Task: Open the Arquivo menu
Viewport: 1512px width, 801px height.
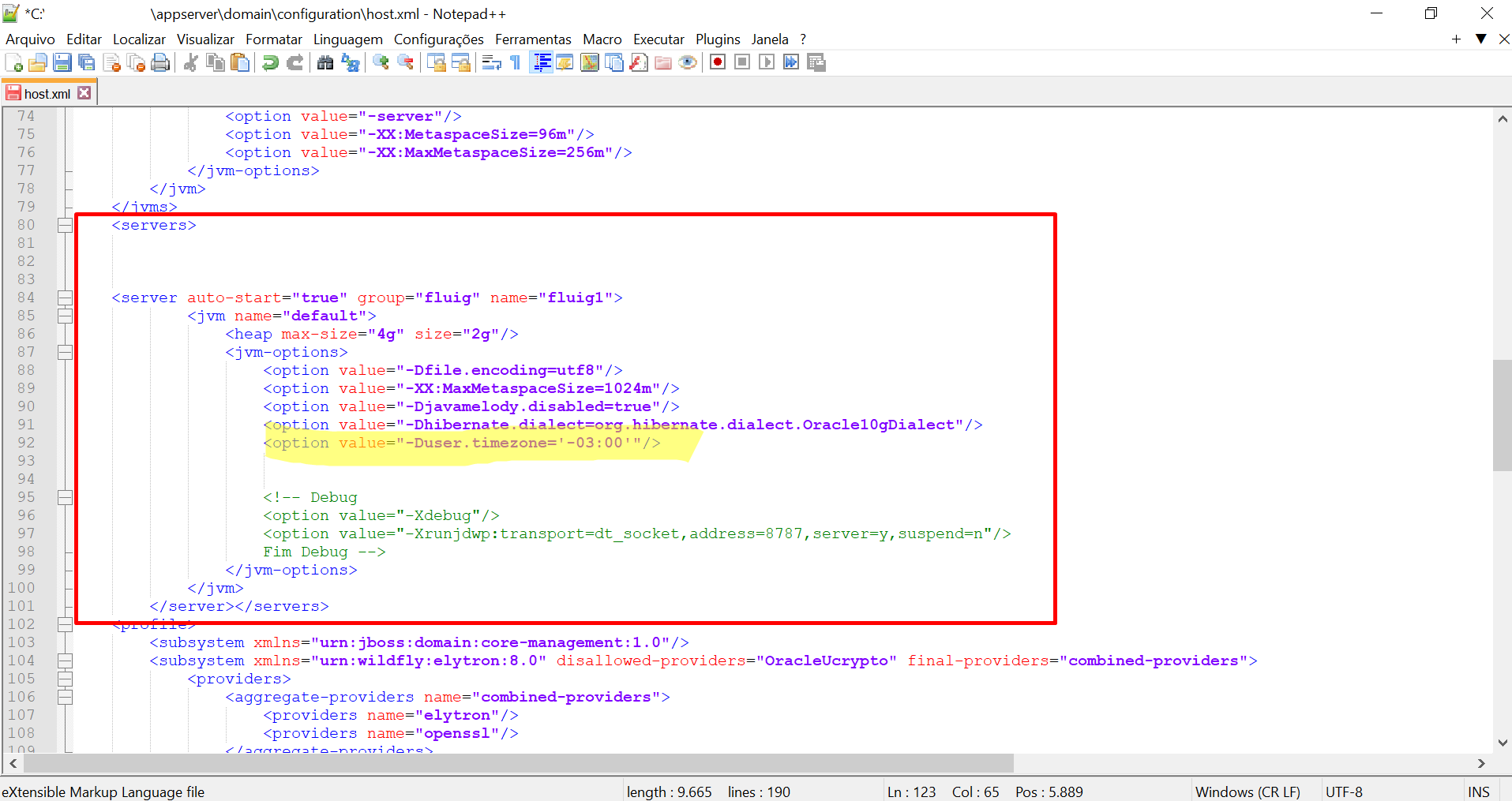Action: 30,39
